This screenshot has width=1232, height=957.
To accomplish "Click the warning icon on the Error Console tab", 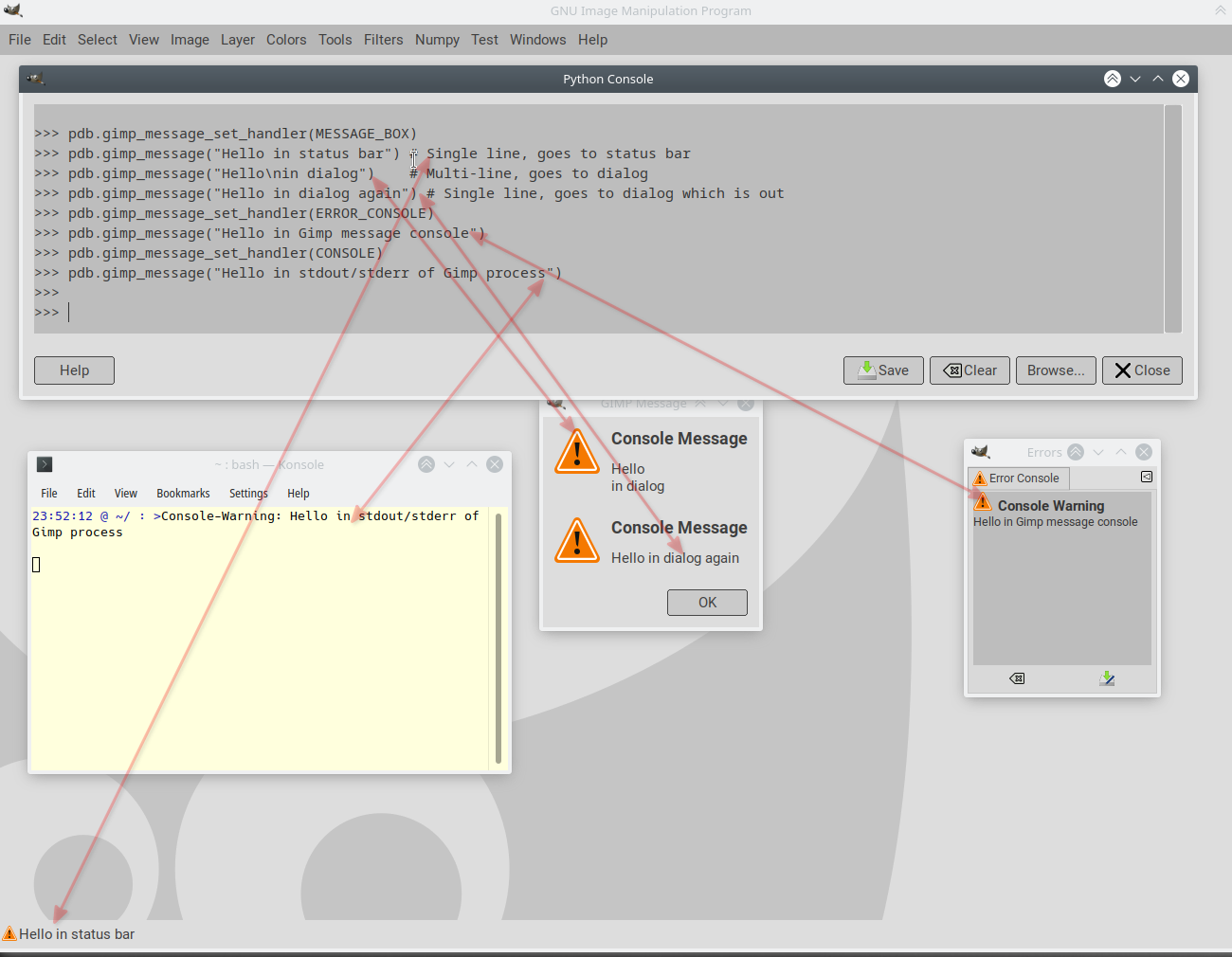I will [x=980, y=478].
